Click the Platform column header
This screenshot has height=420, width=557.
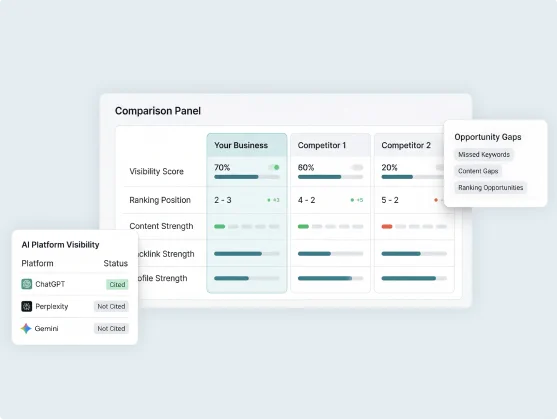(37, 263)
